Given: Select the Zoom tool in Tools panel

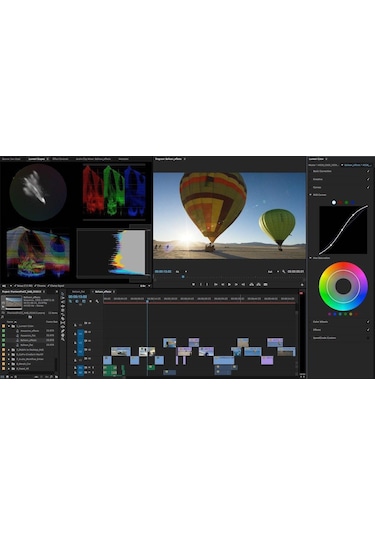Looking at the screenshot, I should click(x=63, y=339).
